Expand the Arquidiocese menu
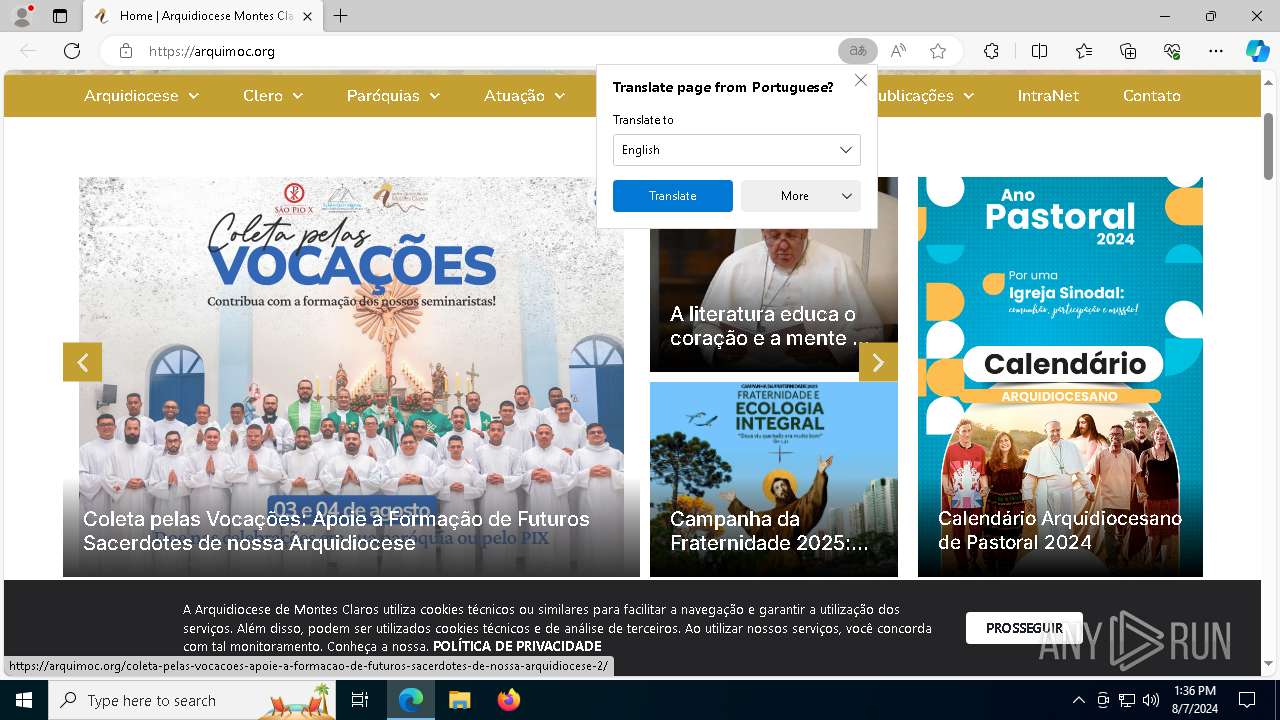The height and width of the screenshot is (720, 1280). 141,96
